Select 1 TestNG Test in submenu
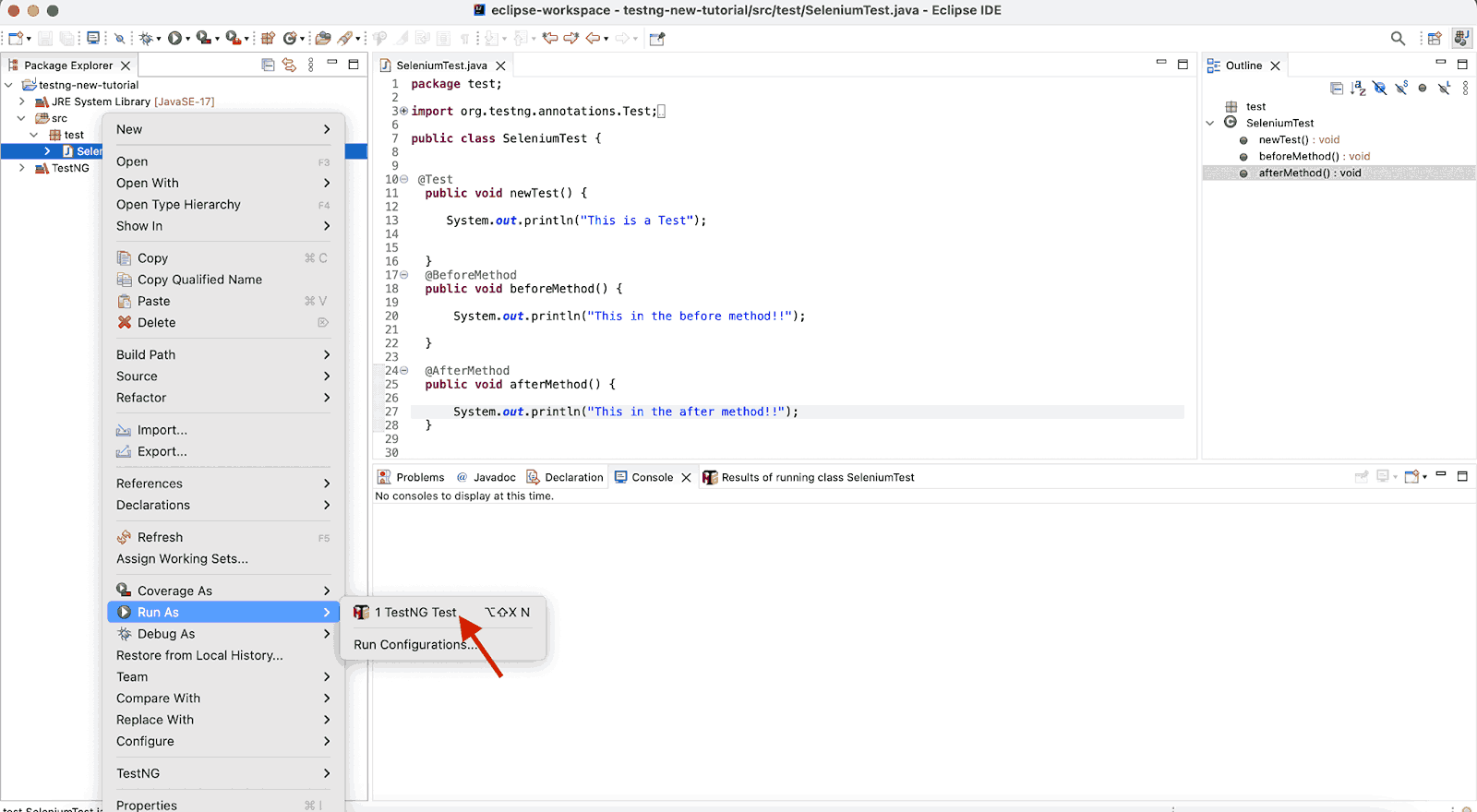This screenshot has height=812, width=1477. point(442,612)
